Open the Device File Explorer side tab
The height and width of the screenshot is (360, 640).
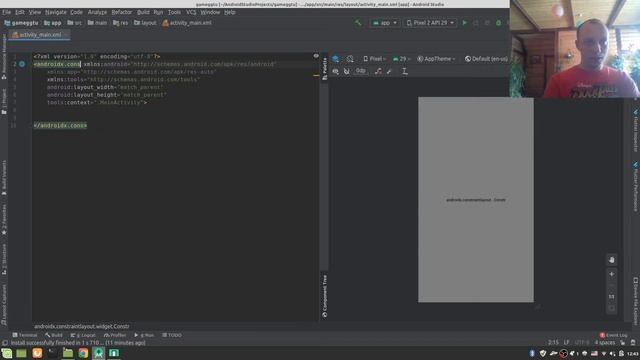636,301
